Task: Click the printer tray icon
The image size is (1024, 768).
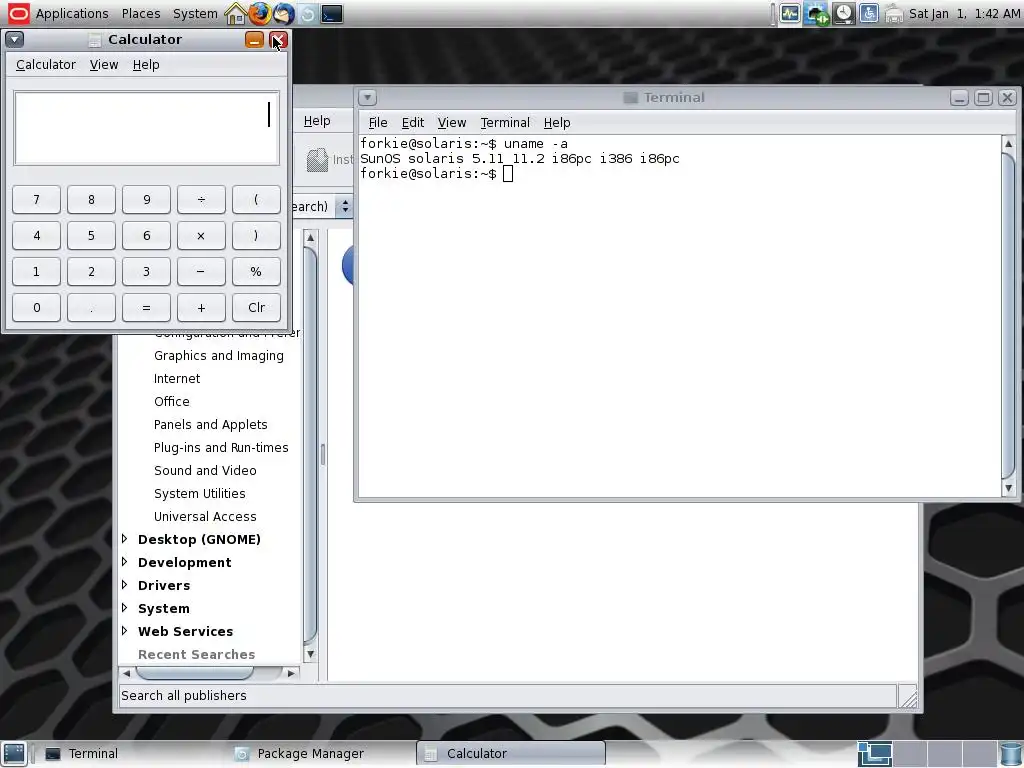Action: 894,14
